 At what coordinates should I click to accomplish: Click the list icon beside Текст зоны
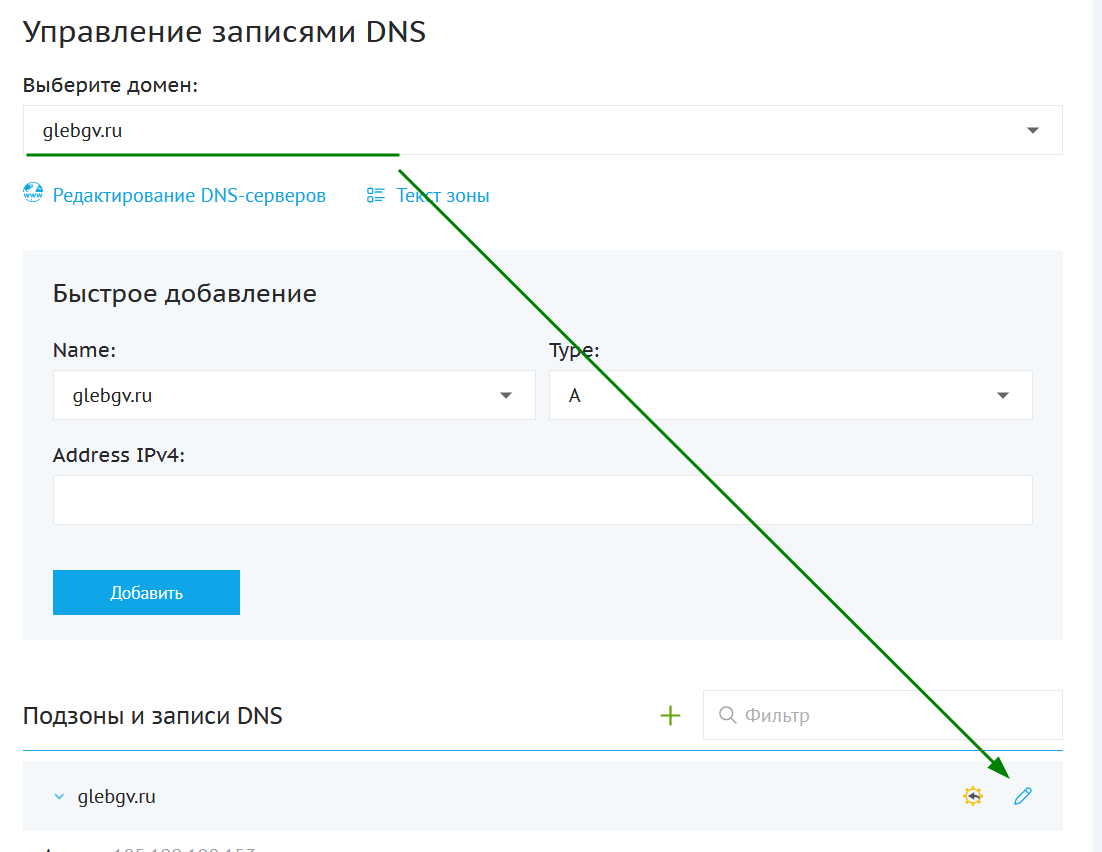tap(375, 195)
